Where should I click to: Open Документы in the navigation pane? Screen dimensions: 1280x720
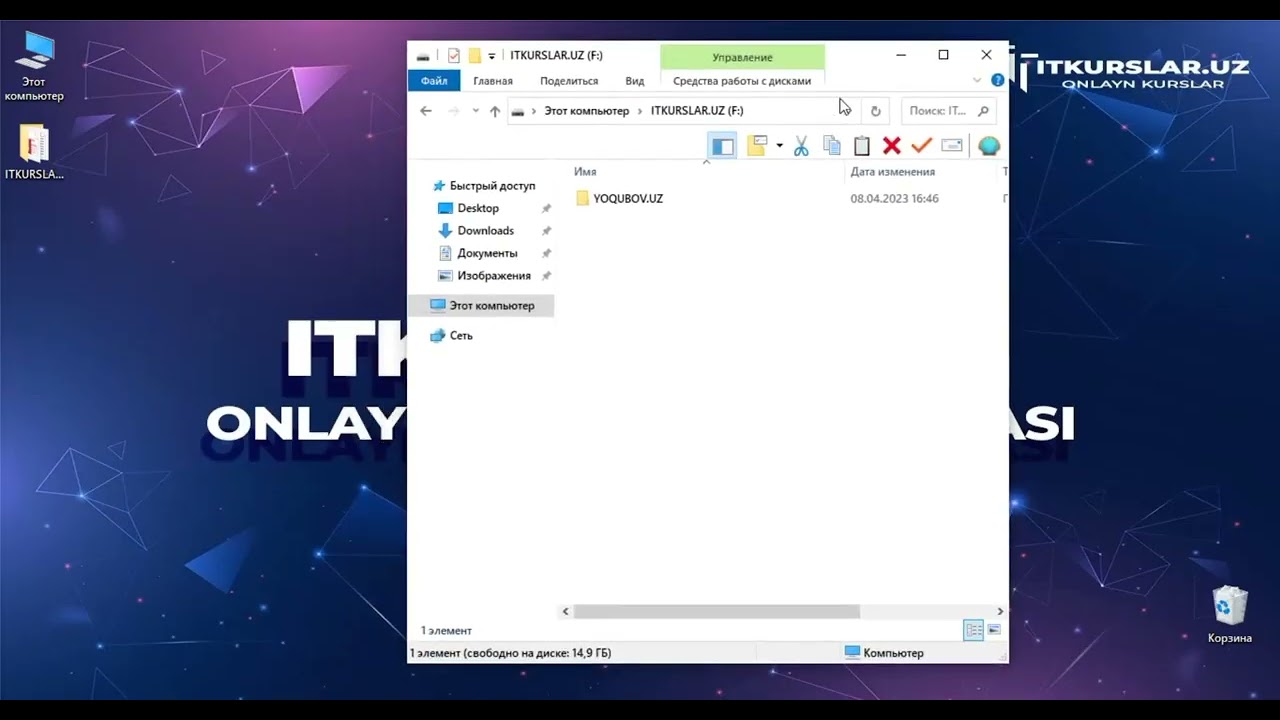488,253
